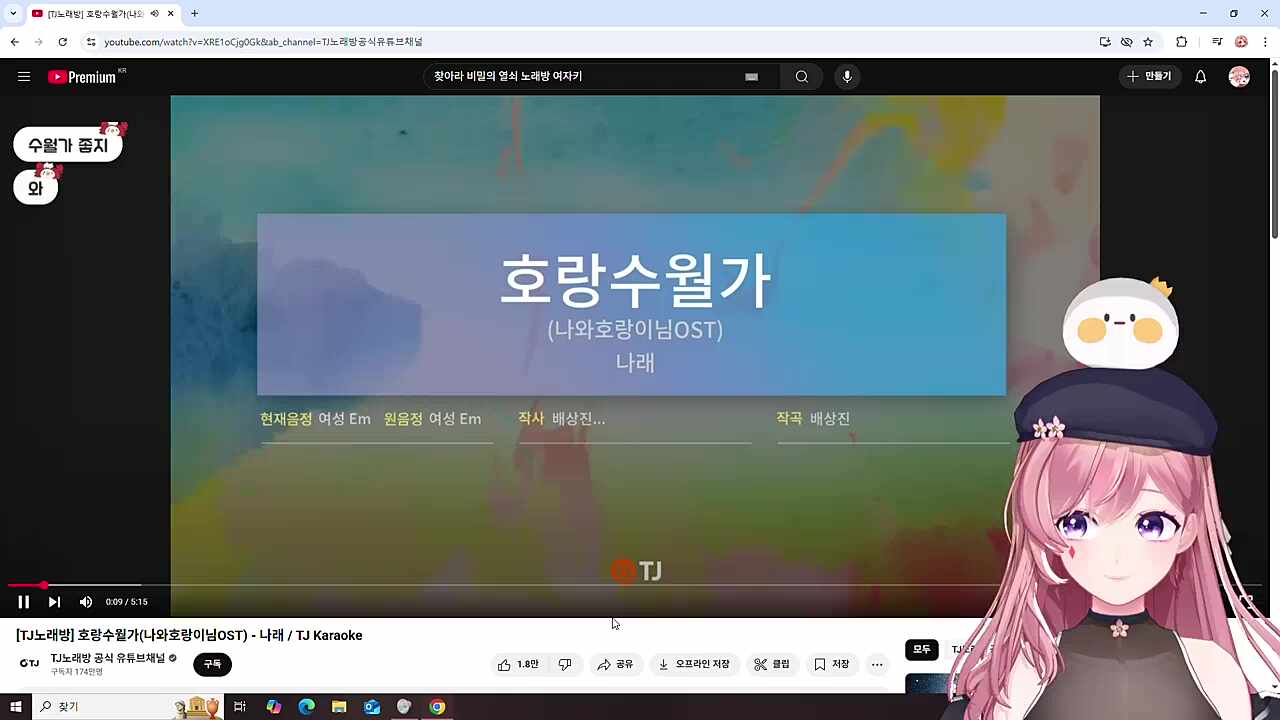Viewport: 1280px width, 720px height.
Task: Click the search magnifier button
Action: click(x=802, y=77)
